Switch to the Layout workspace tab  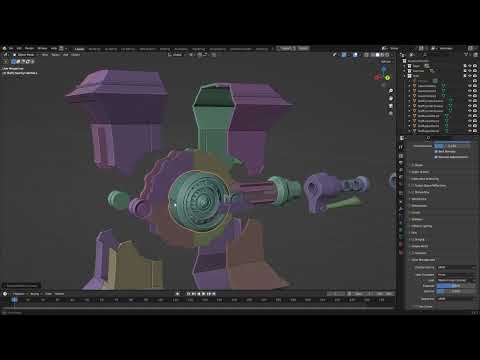tap(79, 49)
